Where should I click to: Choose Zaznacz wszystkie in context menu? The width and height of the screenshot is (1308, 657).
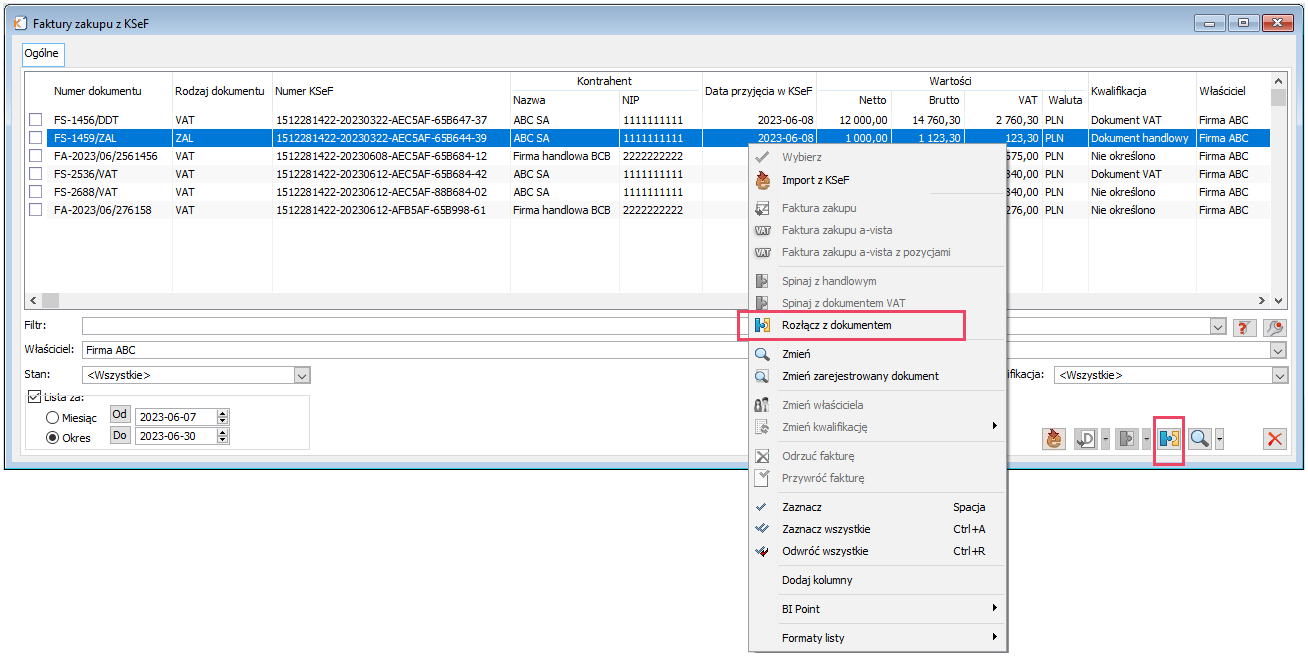coord(878,529)
